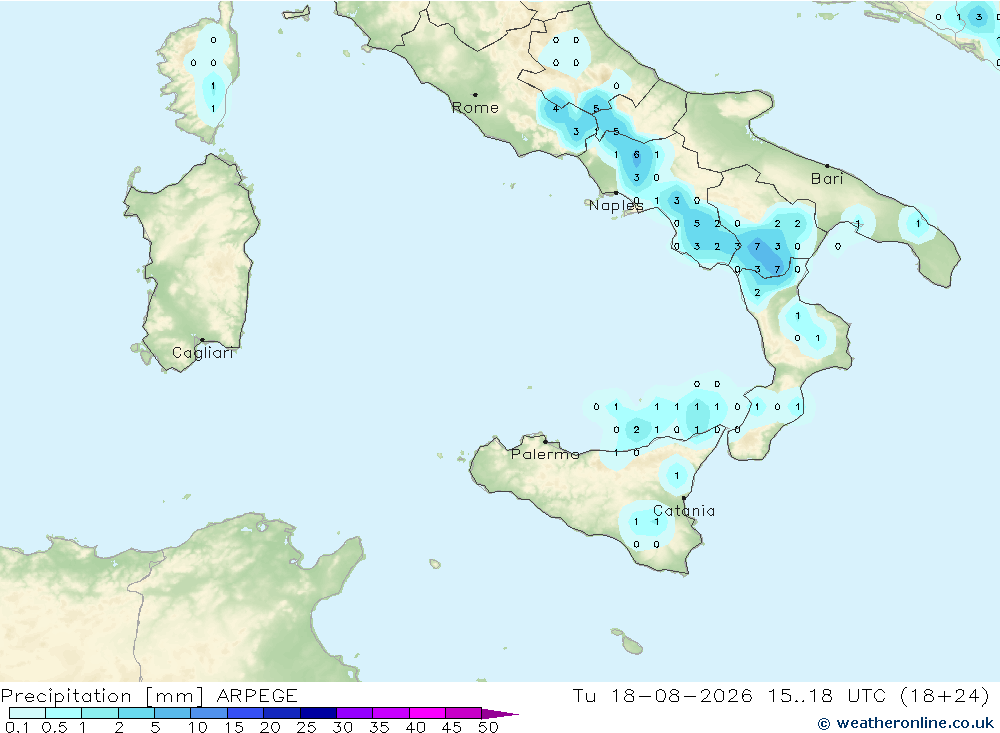Image resolution: width=1000 pixels, height=733 pixels.
Task: Select the 35–40 mm legend color swatch
Action: [x=391, y=713]
